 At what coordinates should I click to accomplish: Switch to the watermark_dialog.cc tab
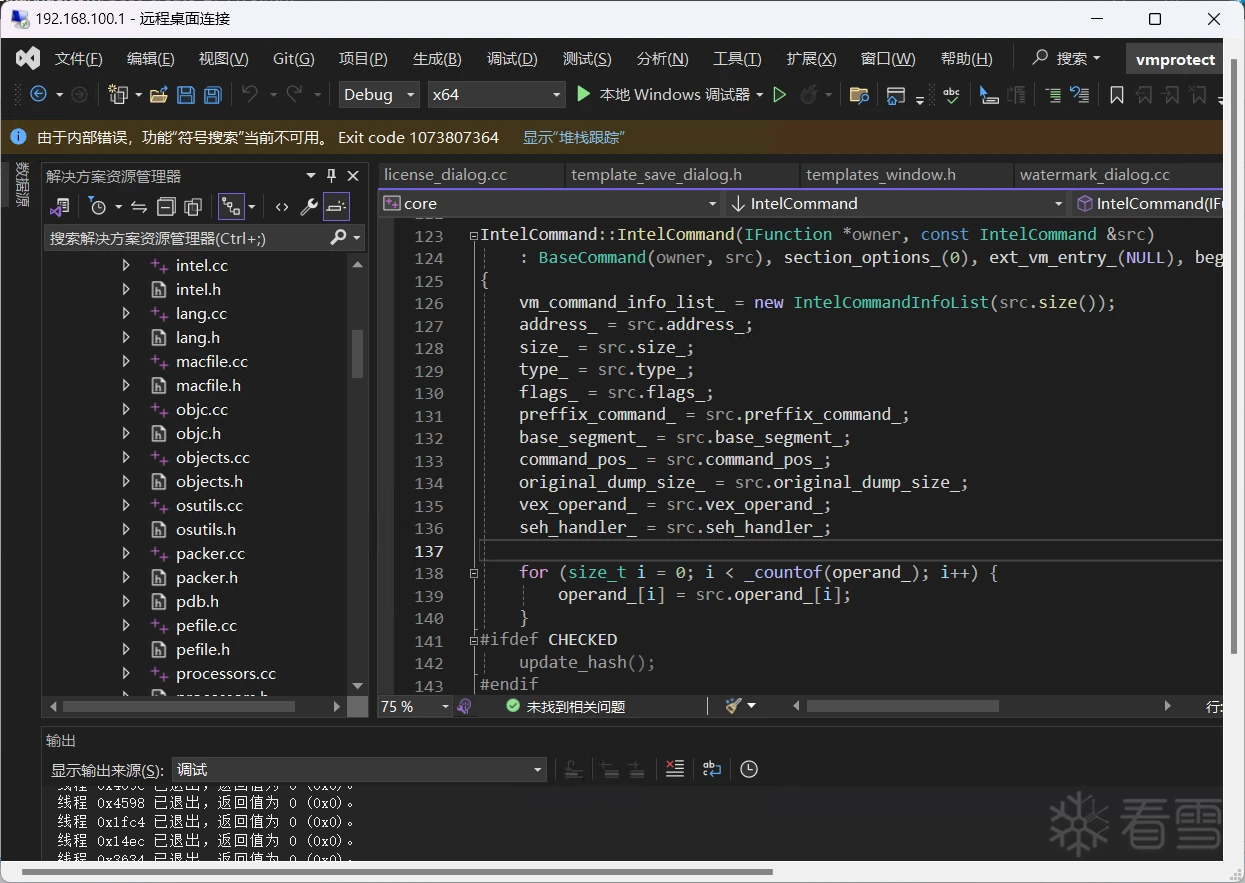click(x=1094, y=175)
